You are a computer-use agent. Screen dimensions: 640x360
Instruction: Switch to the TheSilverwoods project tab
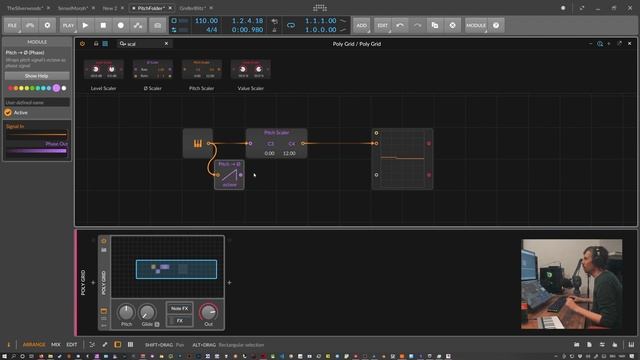point(25,8)
